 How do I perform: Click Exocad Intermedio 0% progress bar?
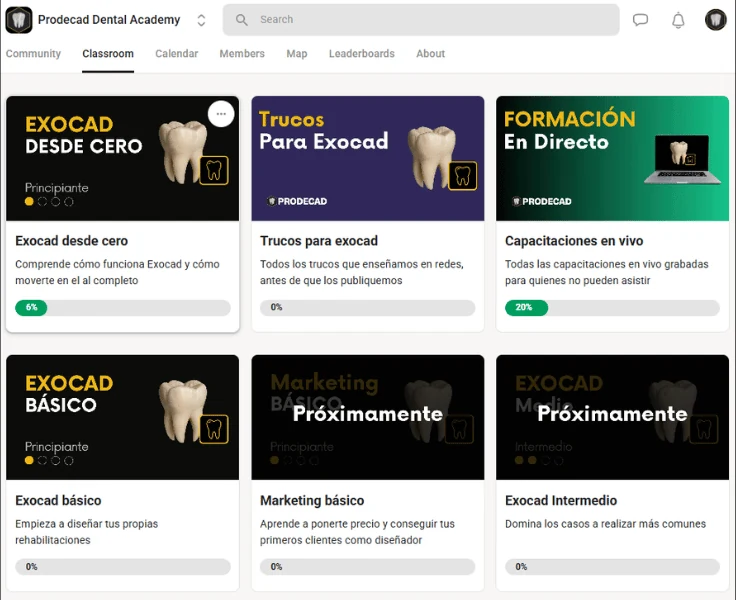[612, 567]
